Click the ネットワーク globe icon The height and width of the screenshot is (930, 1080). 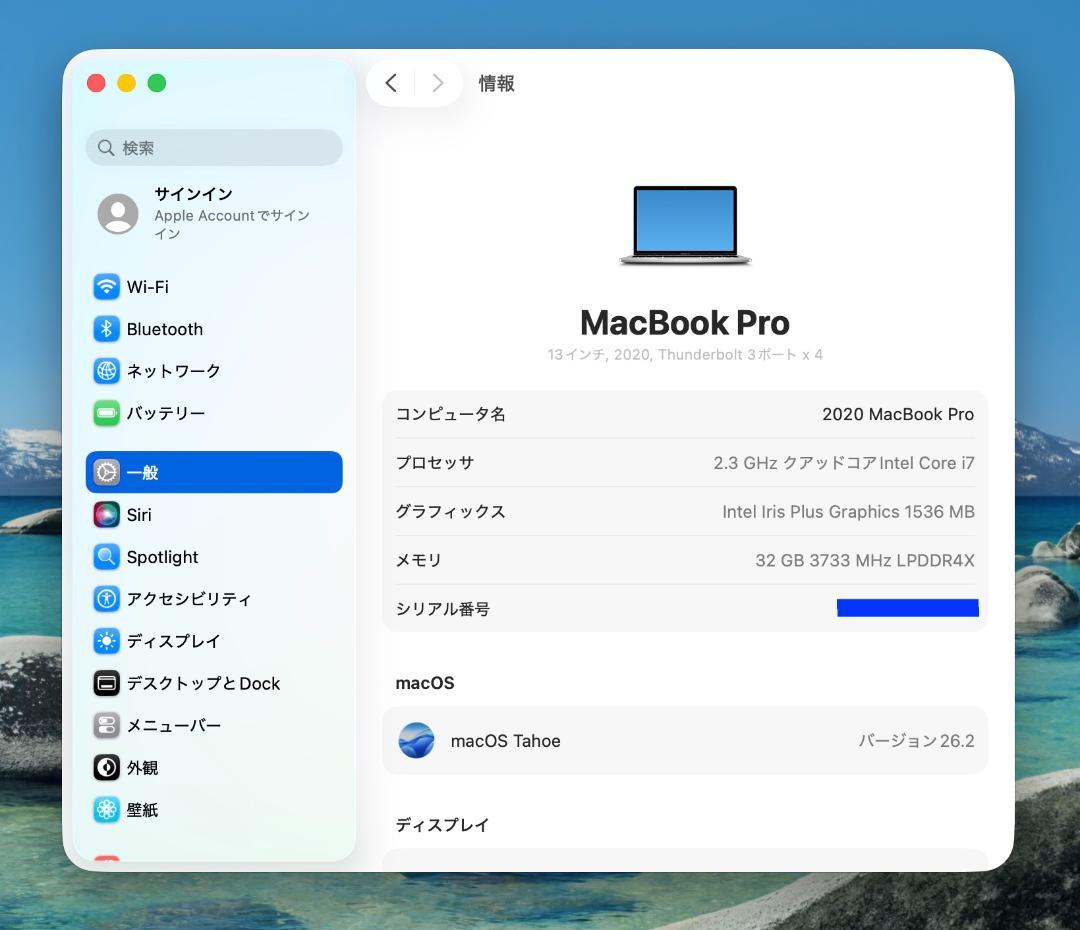coord(106,371)
